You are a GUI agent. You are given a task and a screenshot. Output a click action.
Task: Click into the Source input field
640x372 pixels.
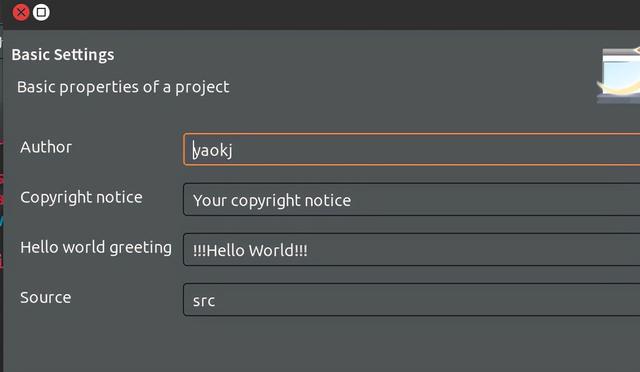(x=411, y=300)
